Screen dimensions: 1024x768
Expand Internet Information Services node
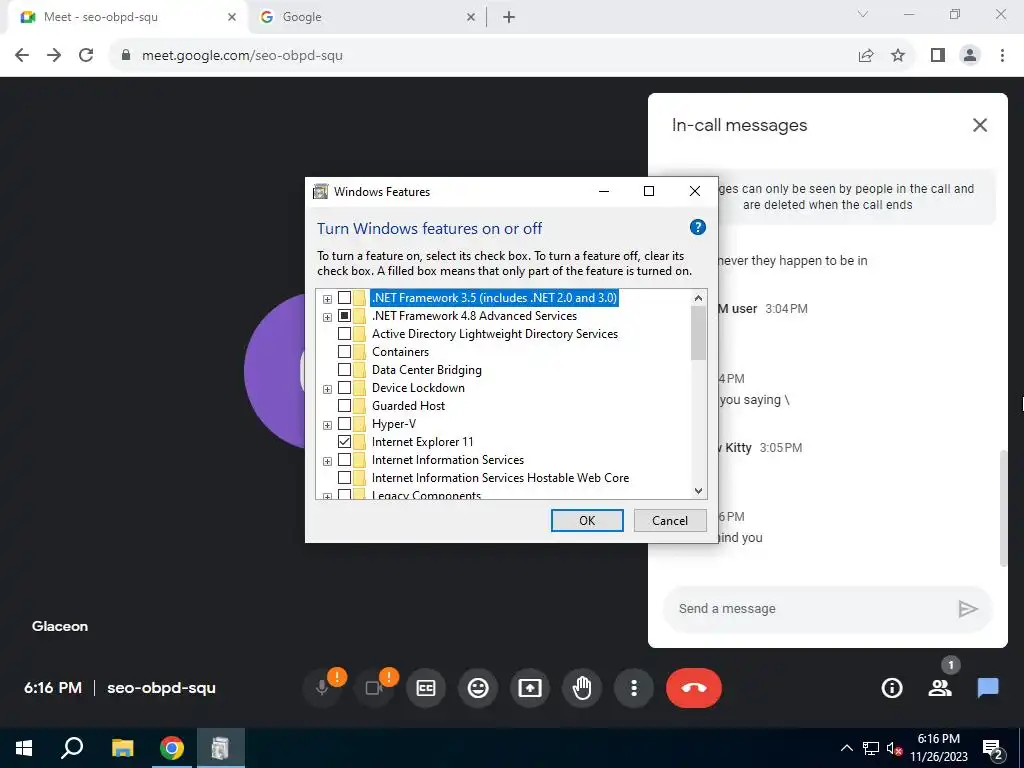click(327, 461)
